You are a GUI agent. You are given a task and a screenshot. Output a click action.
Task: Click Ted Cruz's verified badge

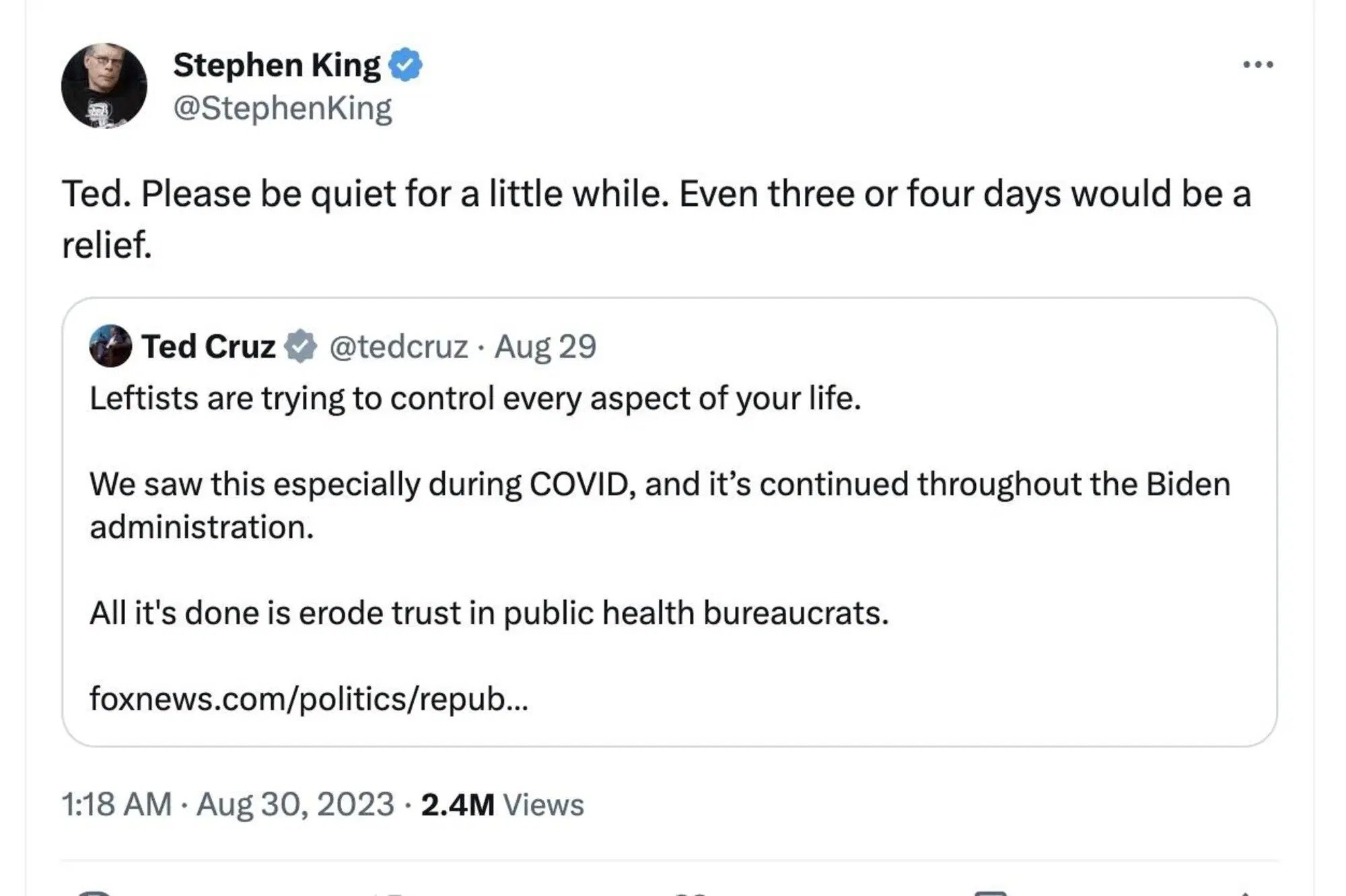tap(302, 346)
